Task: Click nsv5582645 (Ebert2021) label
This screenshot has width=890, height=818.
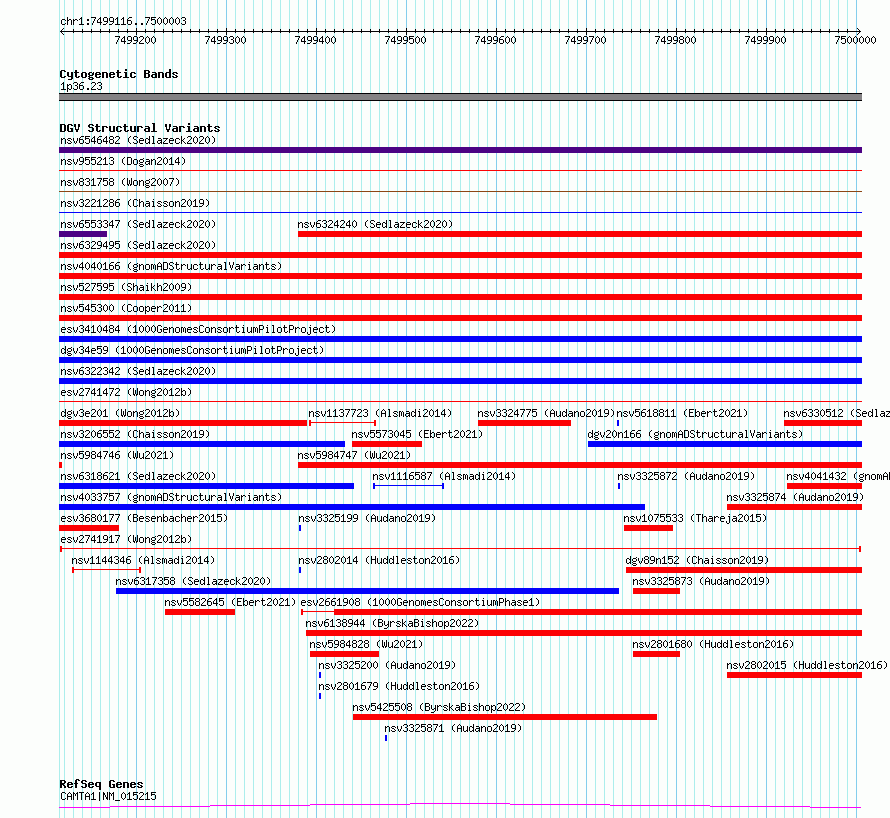Action: pyautogui.click(x=230, y=602)
